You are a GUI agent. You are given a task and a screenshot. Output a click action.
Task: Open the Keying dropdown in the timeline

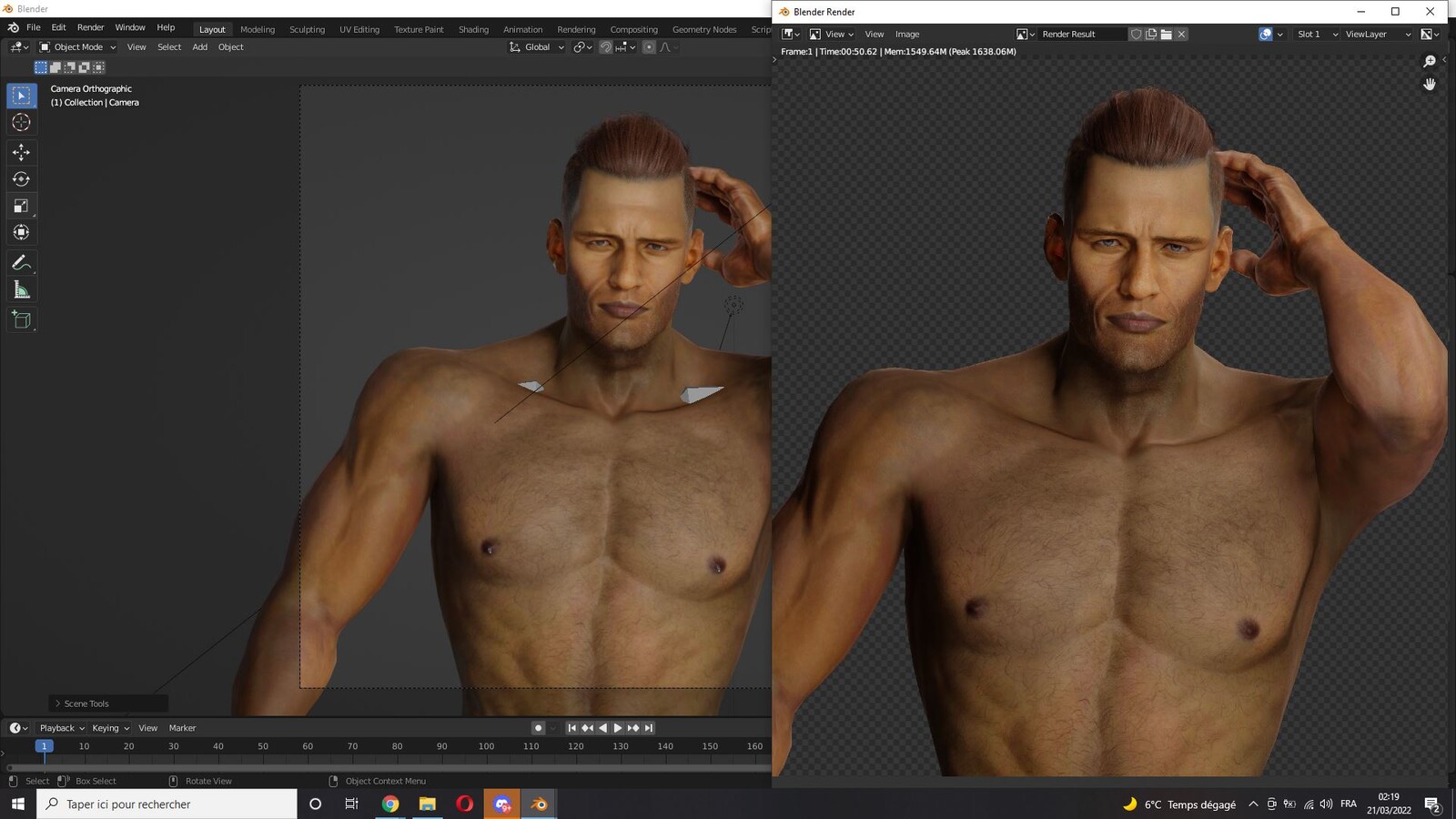tap(110, 728)
